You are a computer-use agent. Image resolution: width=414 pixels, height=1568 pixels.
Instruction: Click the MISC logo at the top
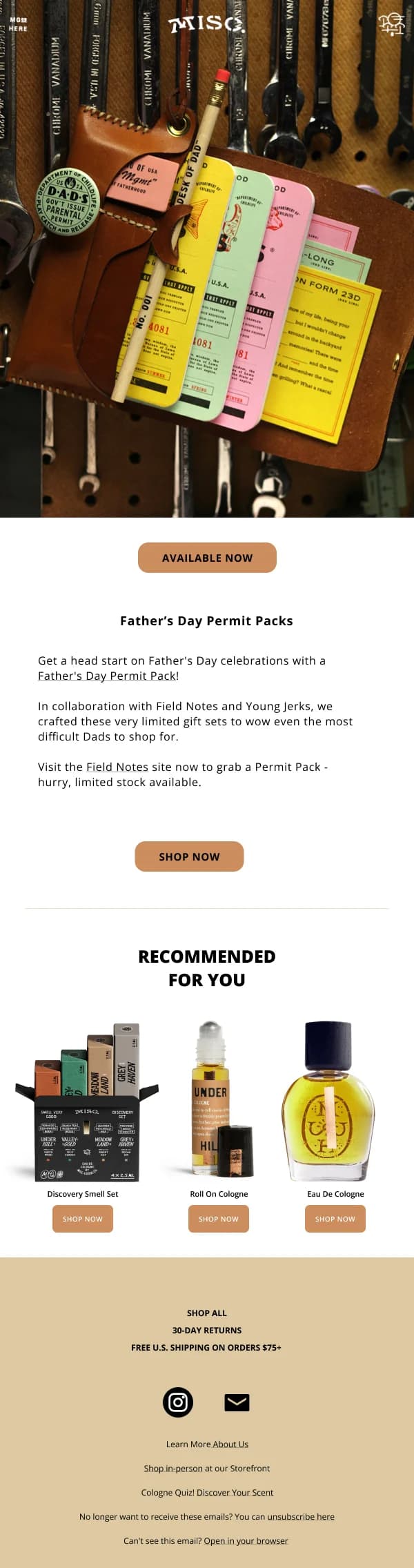click(207, 22)
